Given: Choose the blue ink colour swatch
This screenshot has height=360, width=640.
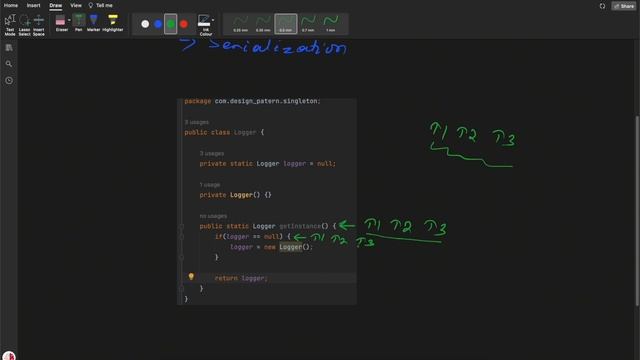Looking at the screenshot, I should click(x=158, y=24).
